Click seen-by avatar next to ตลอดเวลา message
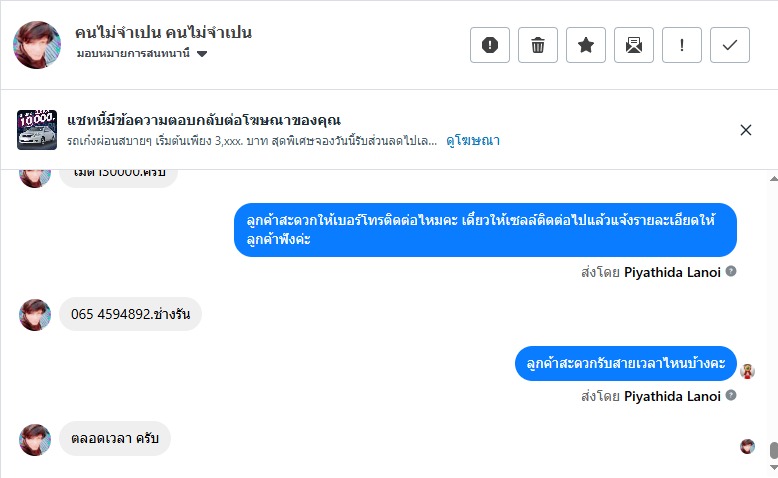The height and width of the screenshot is (478, 778). pos(747,446)
